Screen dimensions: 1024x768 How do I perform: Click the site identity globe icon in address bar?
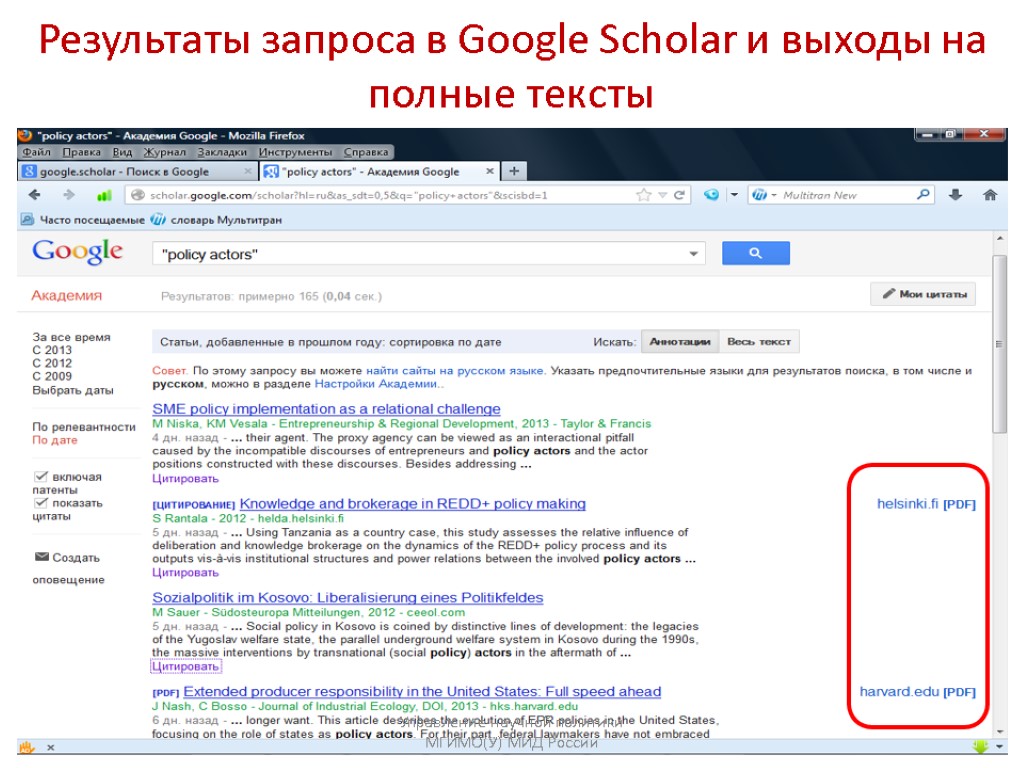(x=137, y=195)
